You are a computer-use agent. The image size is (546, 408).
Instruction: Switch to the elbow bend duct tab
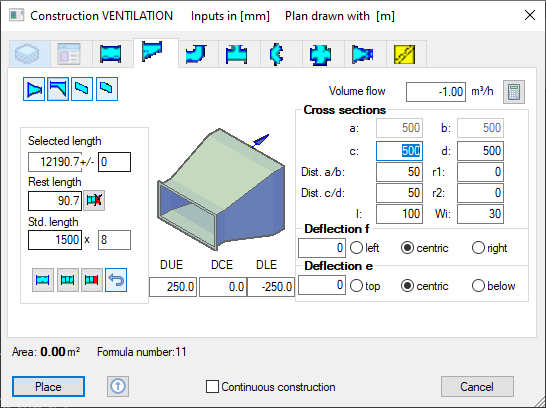[x=196, y=54]
